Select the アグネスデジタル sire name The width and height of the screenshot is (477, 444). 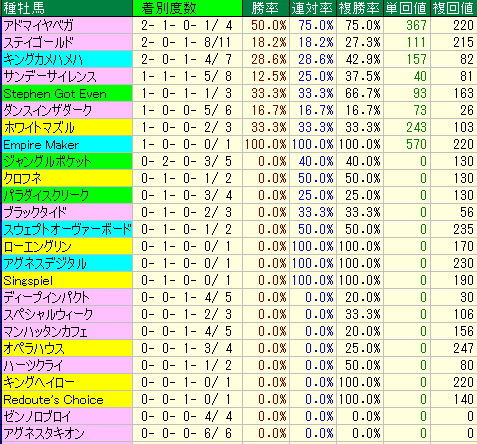[x=45, y=263]
